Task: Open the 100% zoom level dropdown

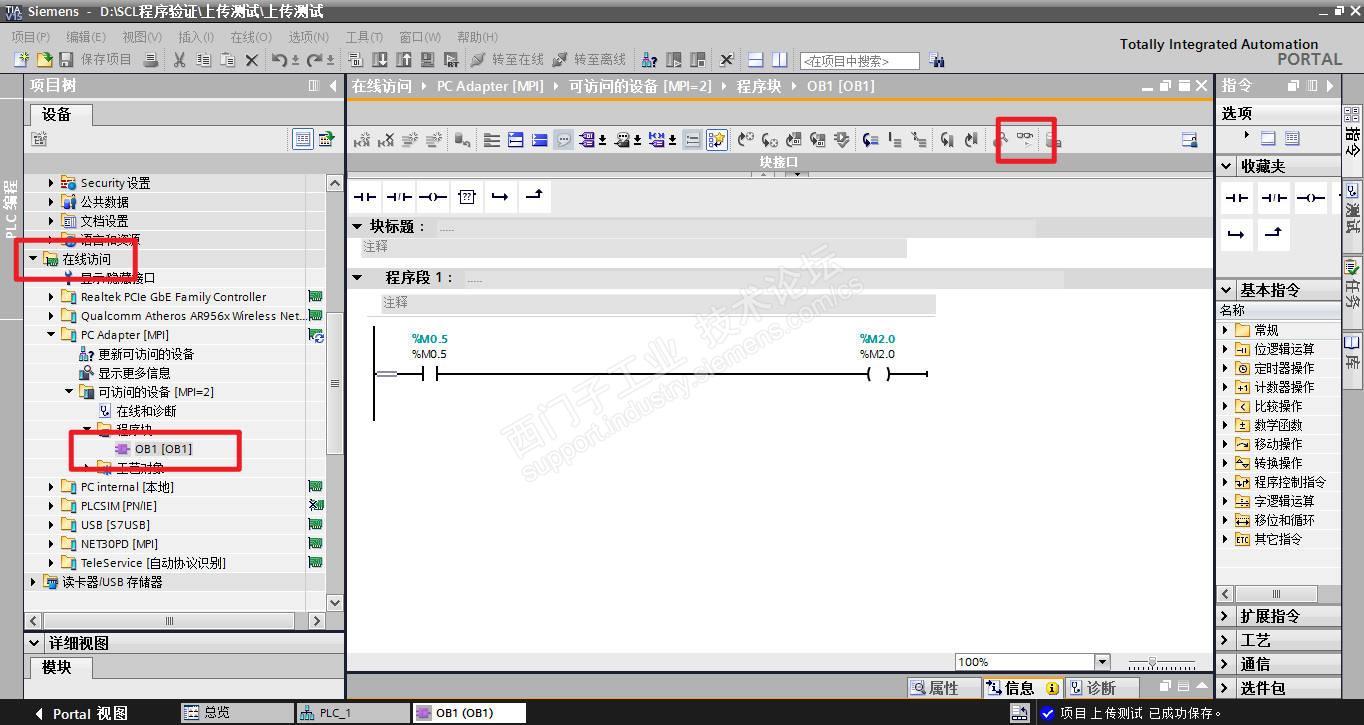Action: 1102,662
